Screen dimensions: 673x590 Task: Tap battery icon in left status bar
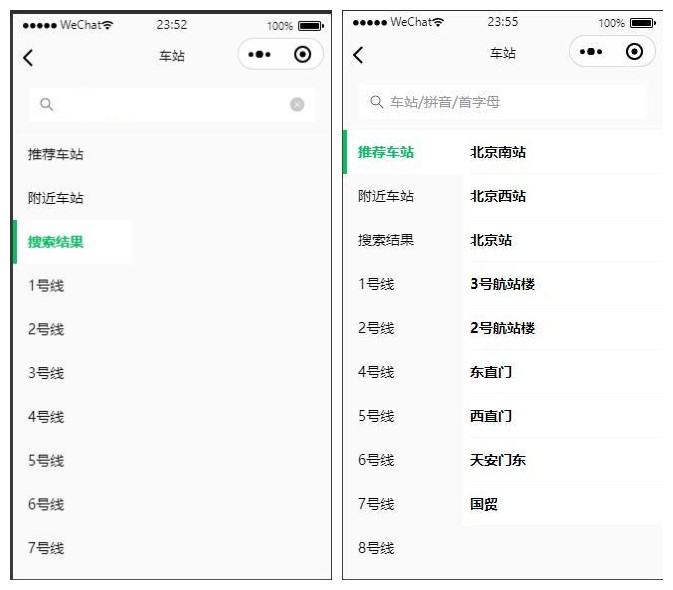pos(311,26)
